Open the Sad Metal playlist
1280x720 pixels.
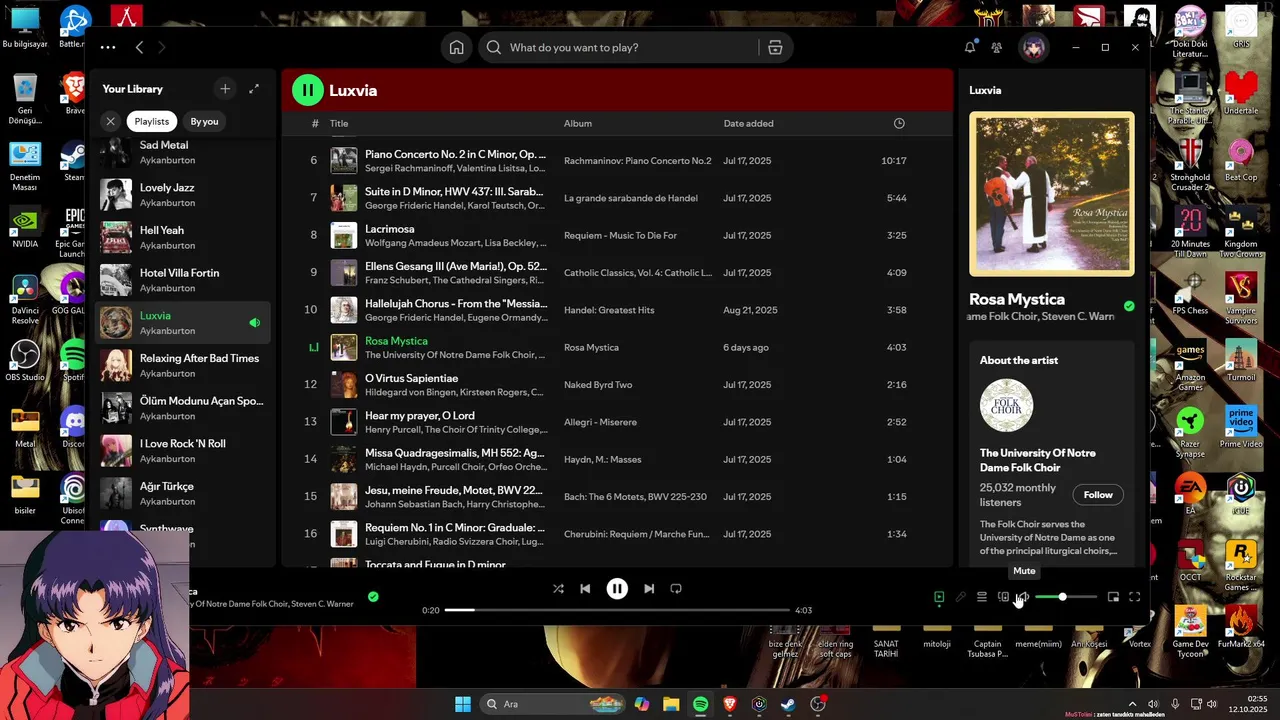pos(183,152)
